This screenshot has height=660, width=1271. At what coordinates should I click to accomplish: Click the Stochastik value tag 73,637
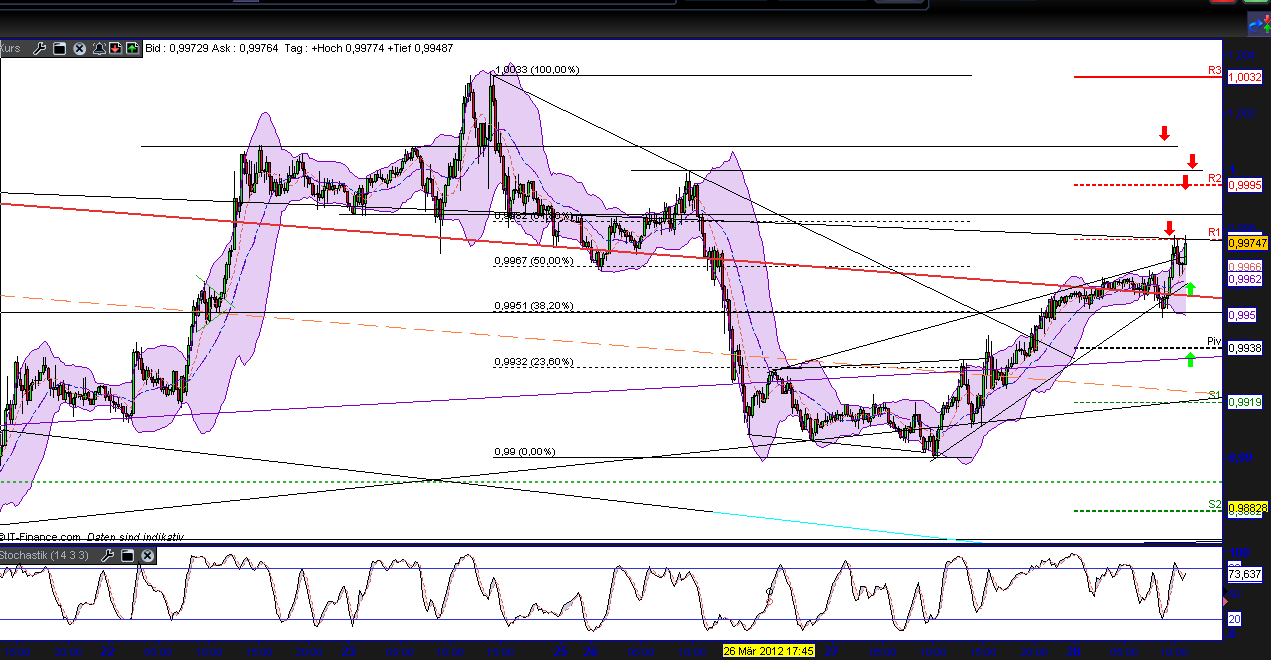click(x=1243, y=574)
